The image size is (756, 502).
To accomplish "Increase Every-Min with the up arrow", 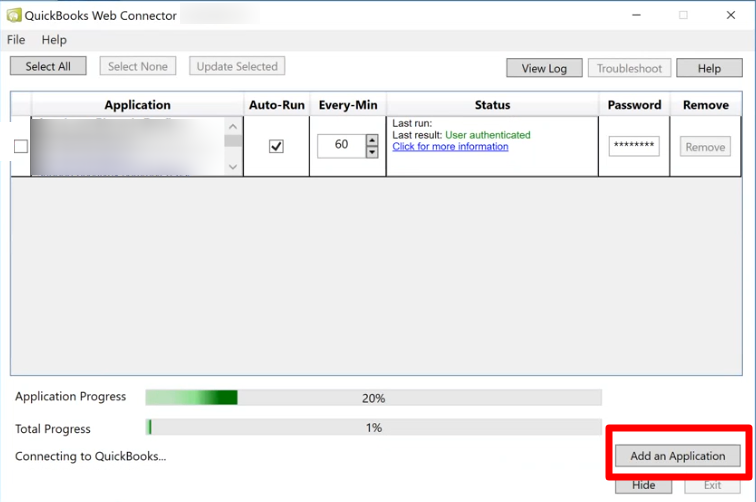I will pyautogui.click(x=372, y=140).
